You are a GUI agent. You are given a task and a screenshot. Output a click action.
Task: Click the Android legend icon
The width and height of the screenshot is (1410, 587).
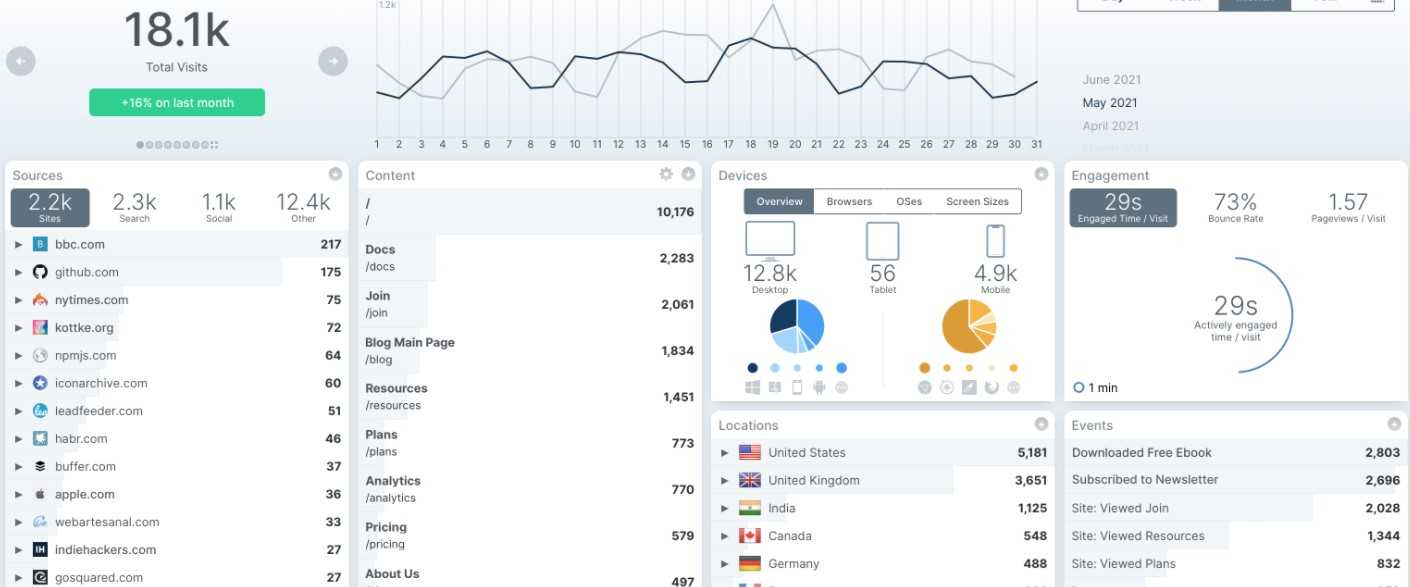(x=819, y=387)
